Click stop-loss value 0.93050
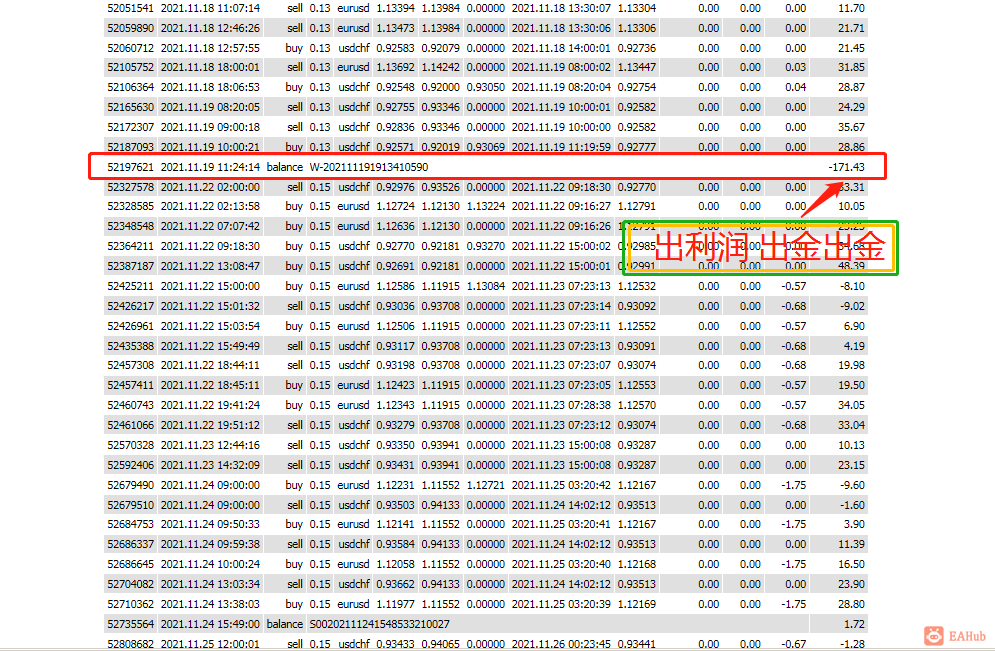Viewport: 995px width, 651px height. coord(485,87)
